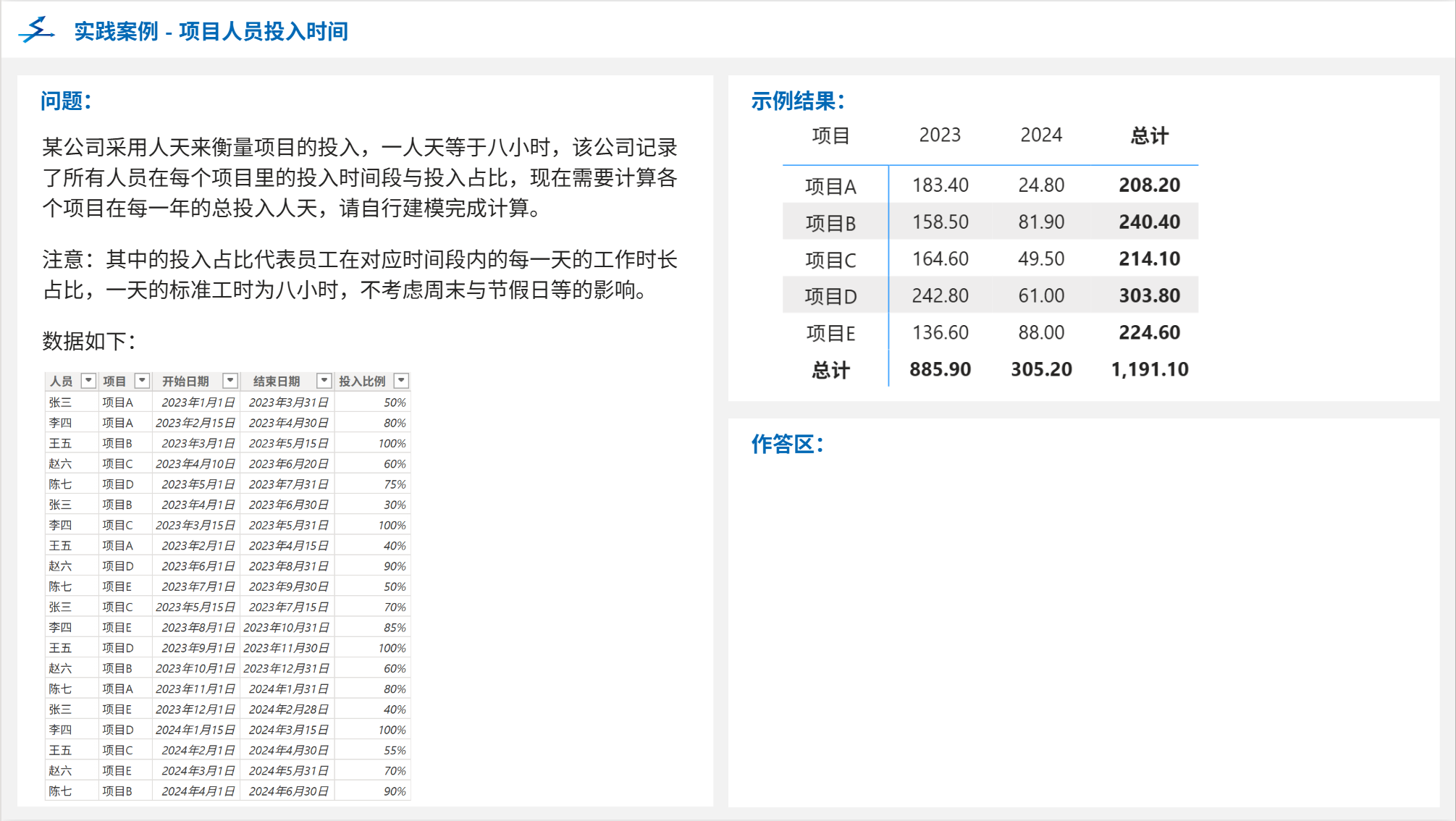Click the 项目E row header
The height and width of the screenshot is (821, 1456).
pos(830,333)
